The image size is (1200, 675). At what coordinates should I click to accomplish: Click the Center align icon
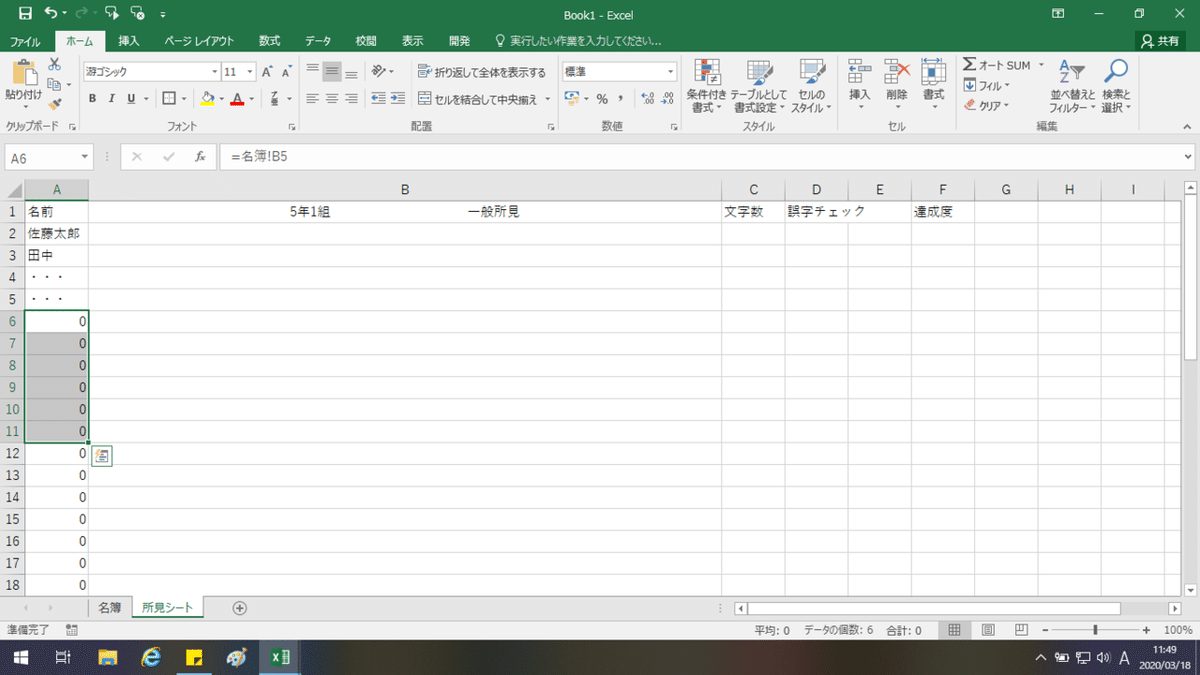332,98
